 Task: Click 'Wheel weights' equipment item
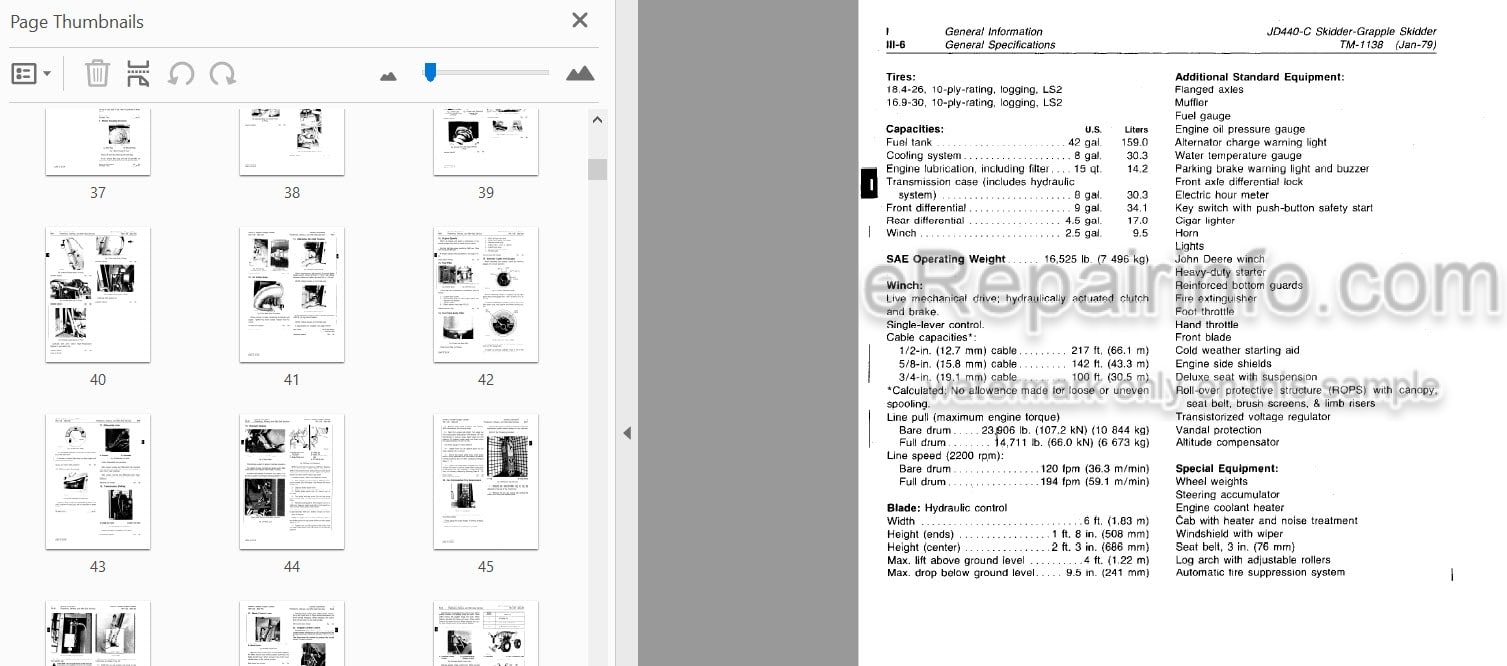pyautogui.click(x=1211, y=481)
